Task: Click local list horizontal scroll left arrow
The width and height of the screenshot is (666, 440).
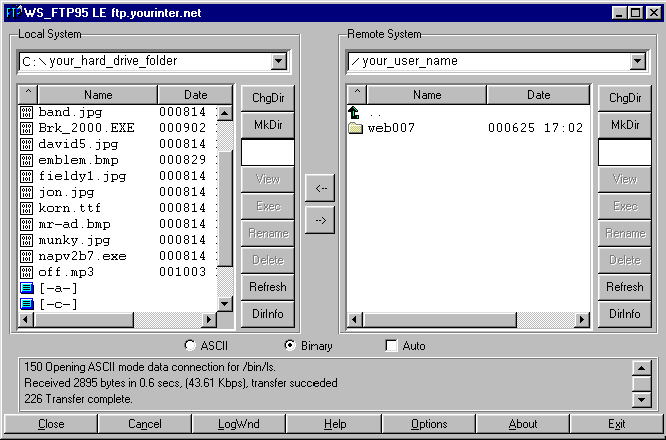Action: coord(26,319)
